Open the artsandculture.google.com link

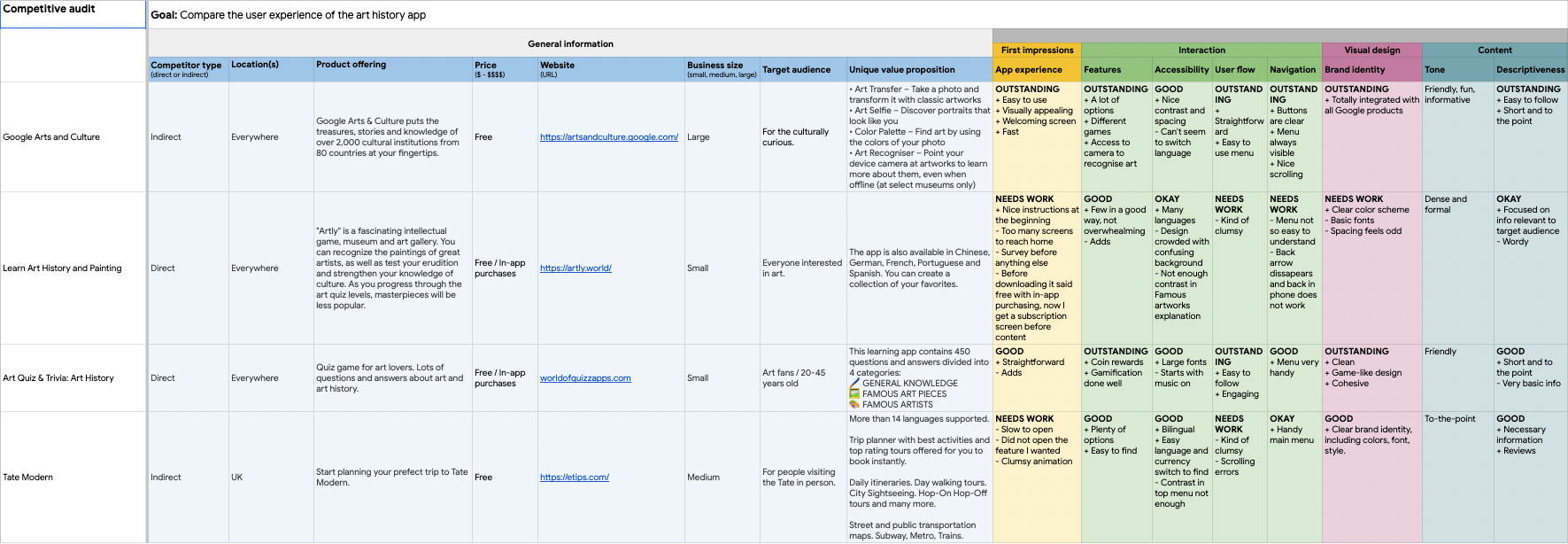click(609, 137)
